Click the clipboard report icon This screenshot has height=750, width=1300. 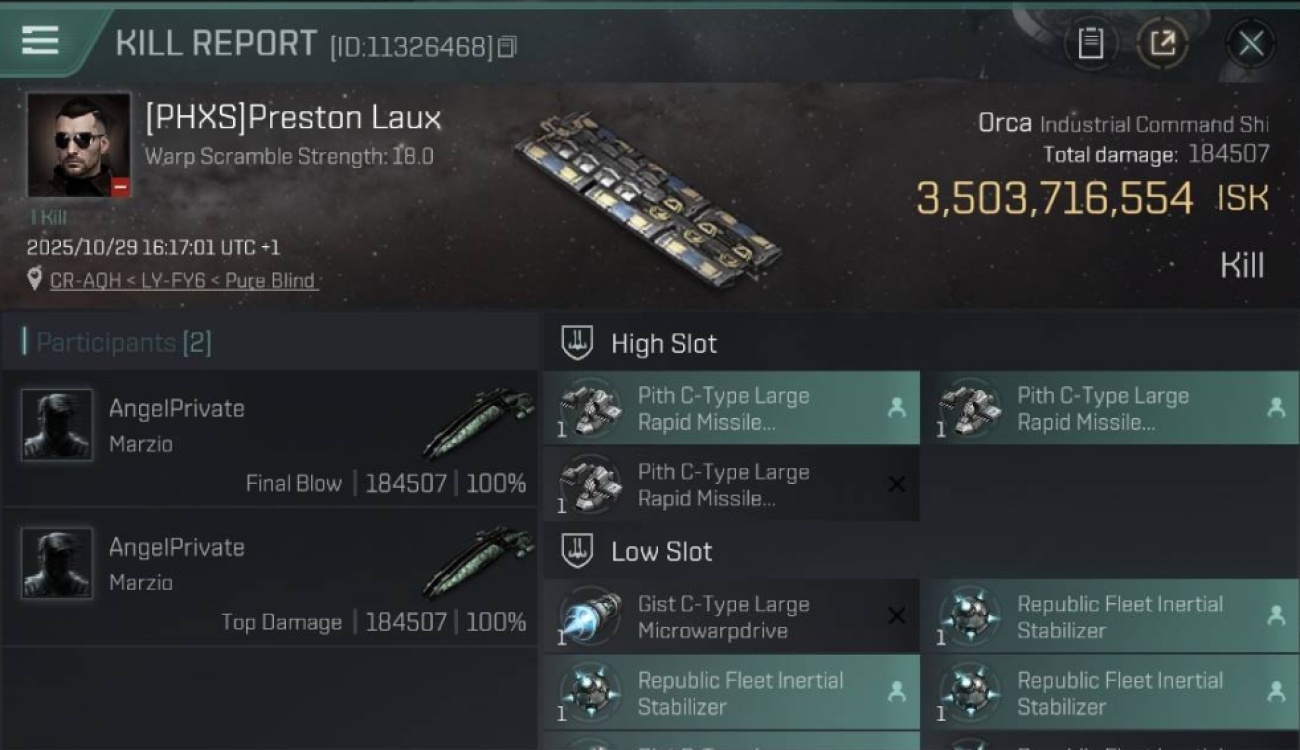1090,43
